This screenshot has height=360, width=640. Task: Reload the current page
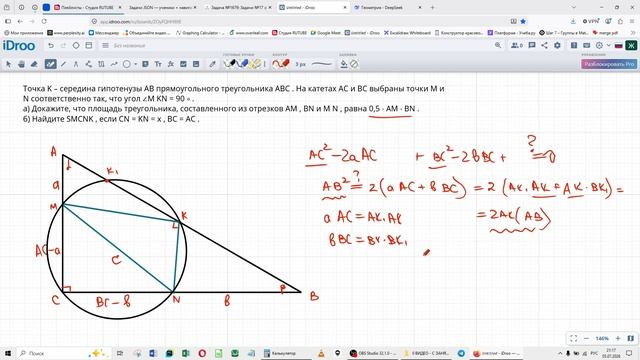click(44, 21)
